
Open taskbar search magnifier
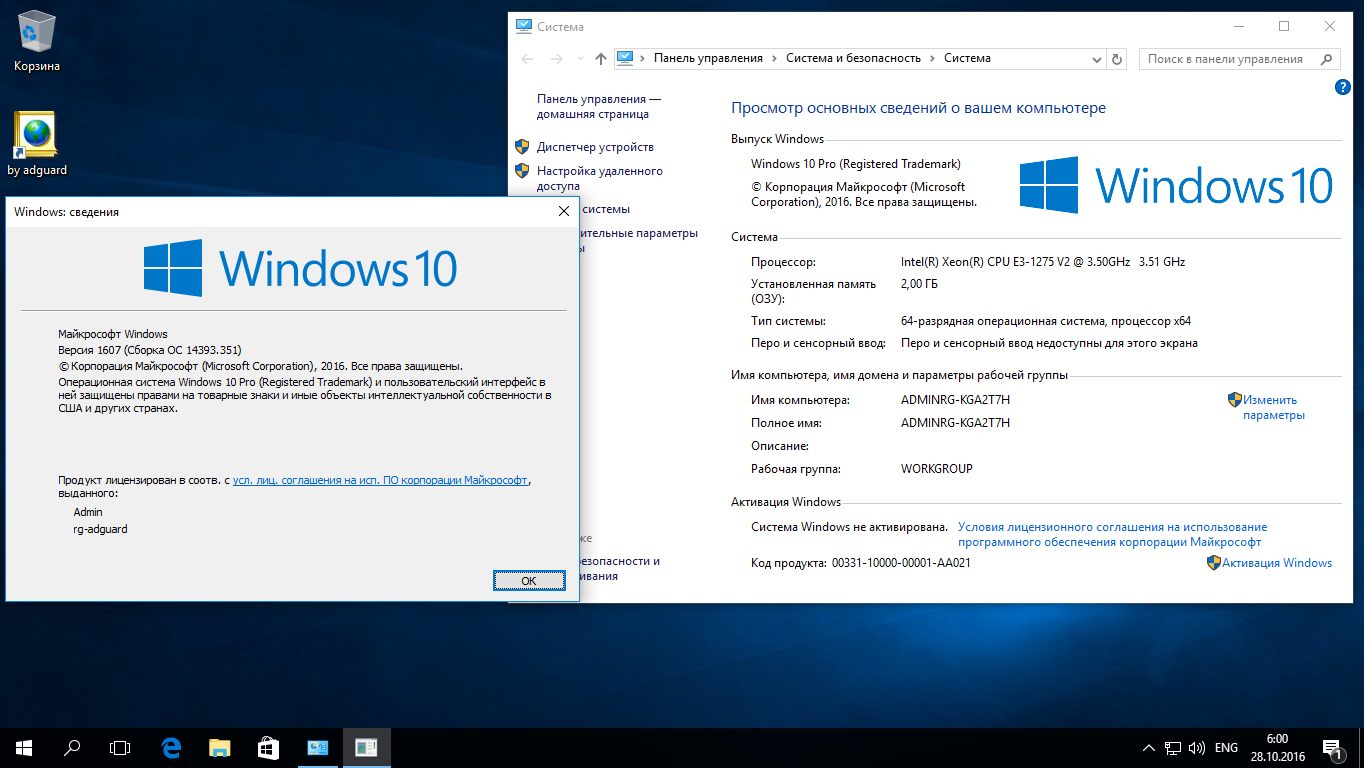[72, 747]
